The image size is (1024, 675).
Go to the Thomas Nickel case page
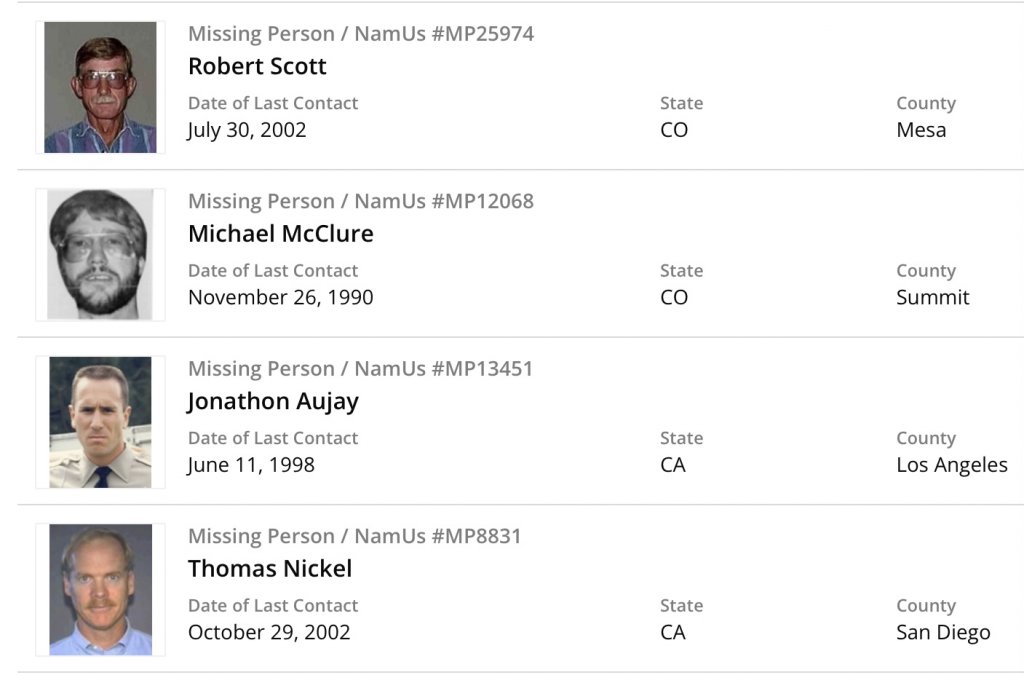coord(270,569)
